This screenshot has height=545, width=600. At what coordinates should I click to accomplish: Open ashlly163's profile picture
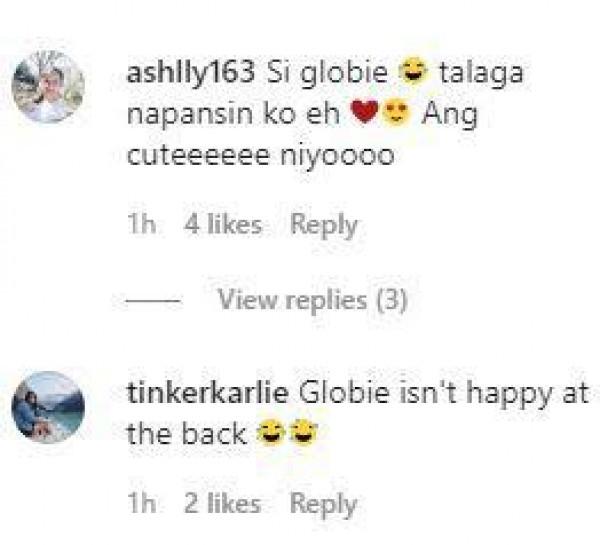[48, 87]
